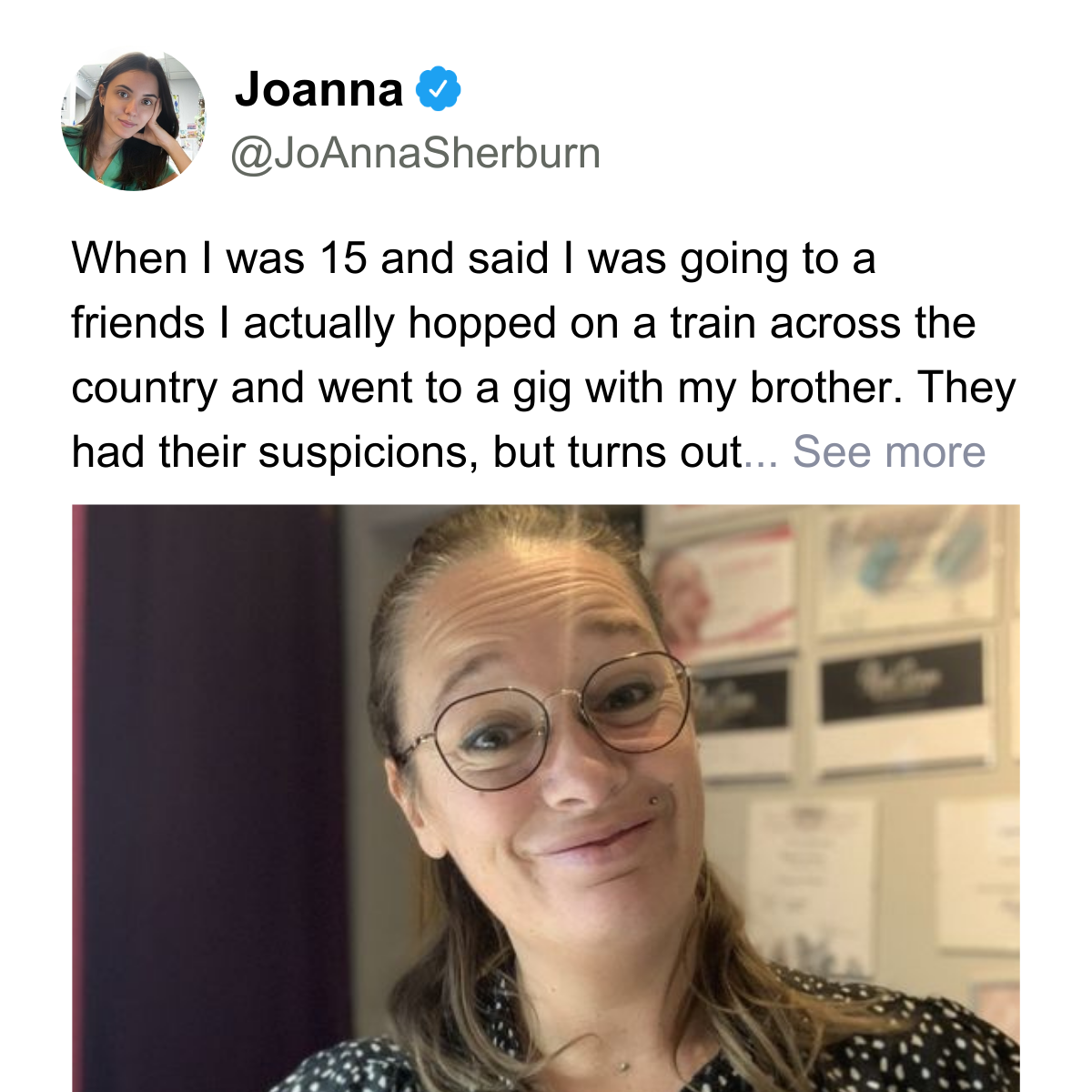Click the line 'country and went to a gig'

tap(543, 388)
